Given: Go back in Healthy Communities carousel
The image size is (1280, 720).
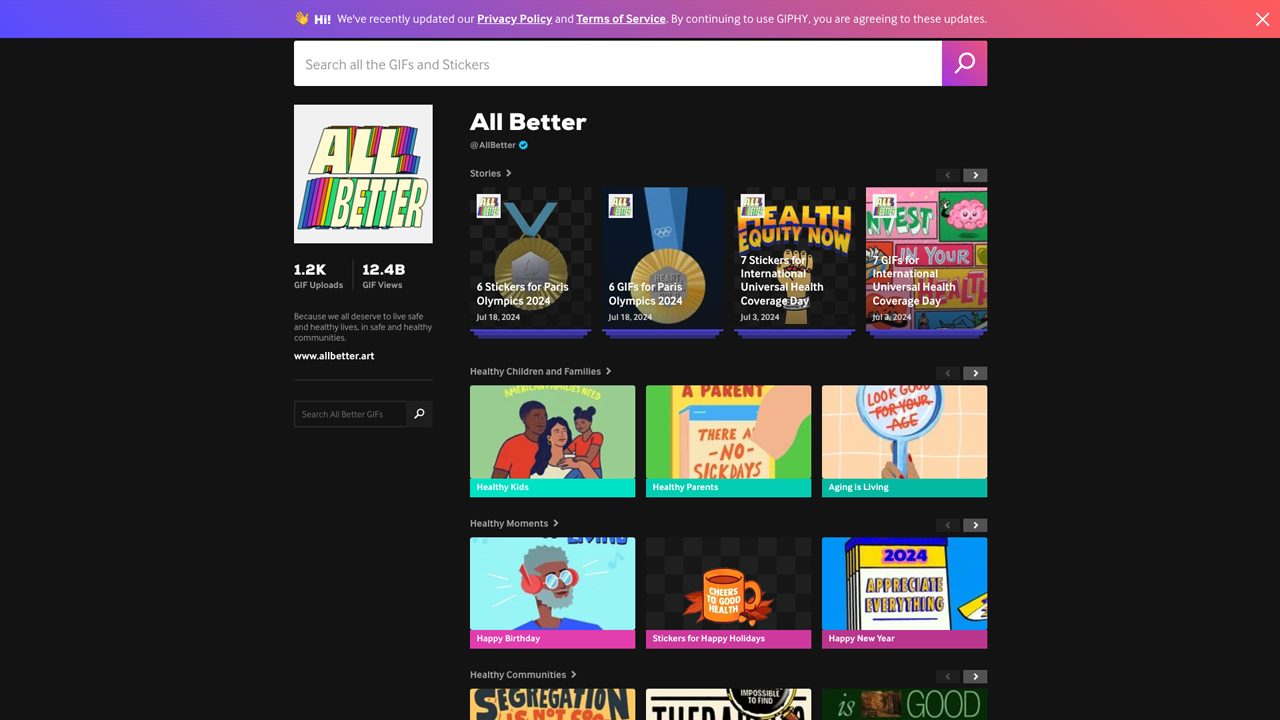Looking at the screenshot, I should pyautogui.click(x=948, y=677).
